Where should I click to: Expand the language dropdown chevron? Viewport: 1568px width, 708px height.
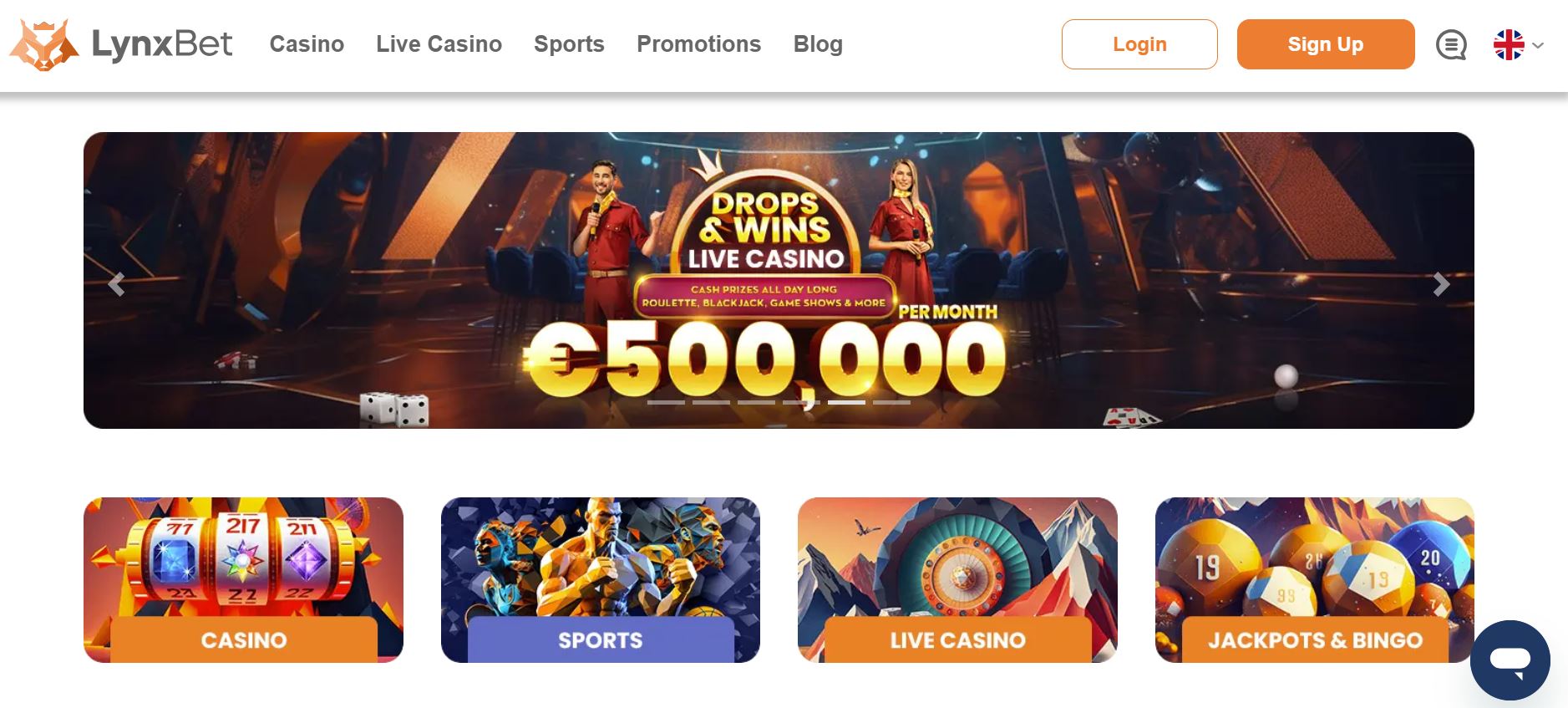point(1538,46)
